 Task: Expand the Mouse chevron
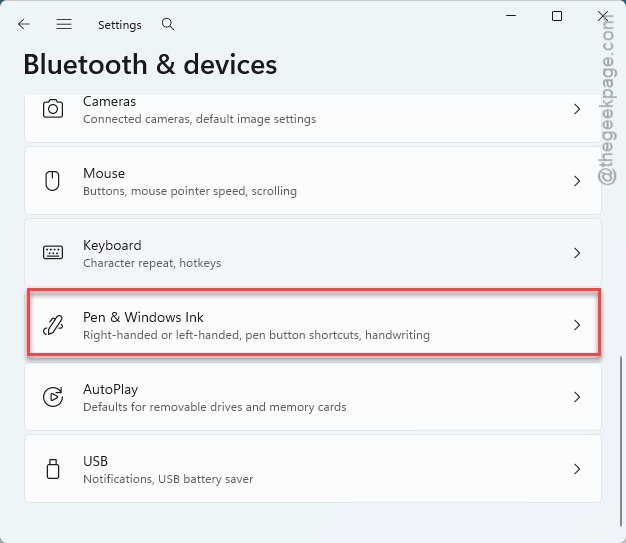(577, 181)
